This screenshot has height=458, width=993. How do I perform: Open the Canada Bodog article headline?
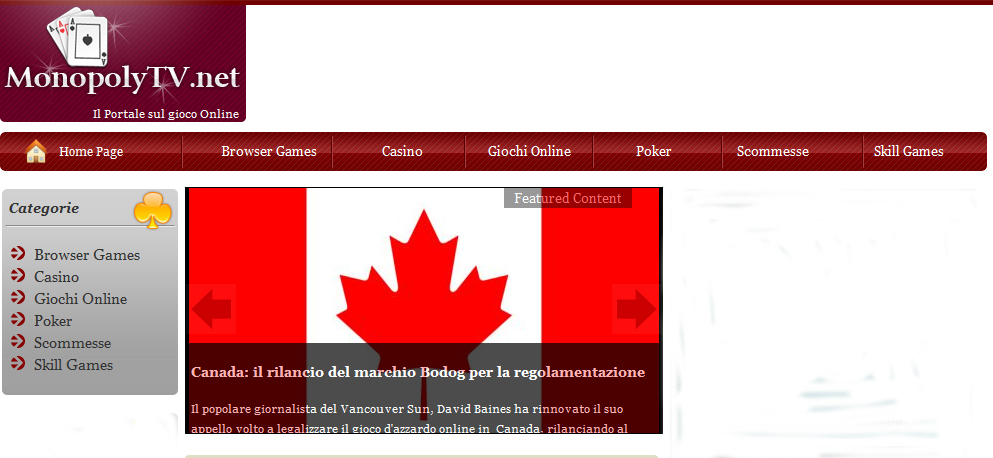click(x=418, y=372)
